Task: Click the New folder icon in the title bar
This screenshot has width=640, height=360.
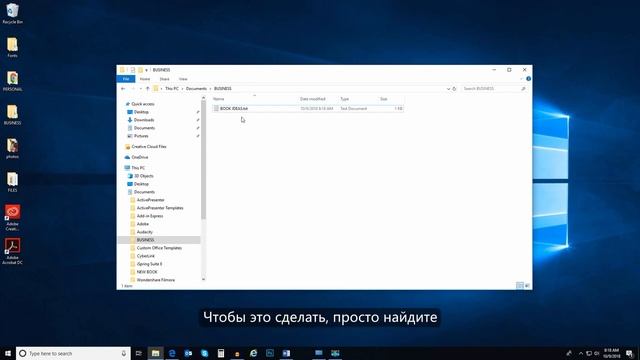Action: click(x=140, y=70)
